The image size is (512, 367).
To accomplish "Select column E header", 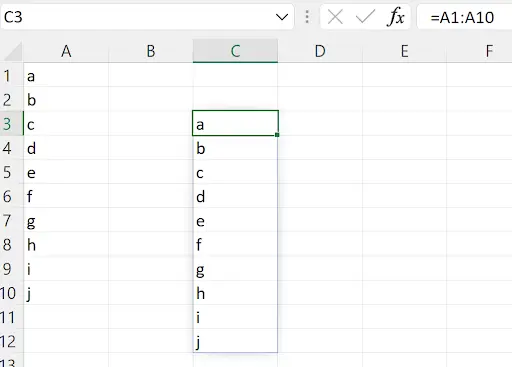I will tap(404, 51).
